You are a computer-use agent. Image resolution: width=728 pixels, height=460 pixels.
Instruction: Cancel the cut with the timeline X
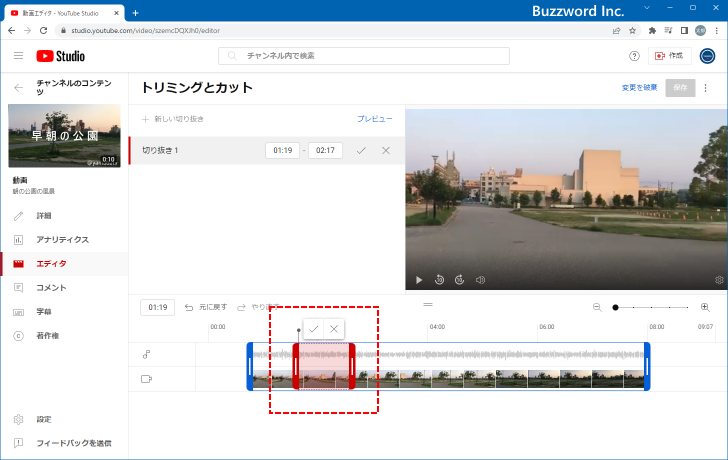click(334, 329)
